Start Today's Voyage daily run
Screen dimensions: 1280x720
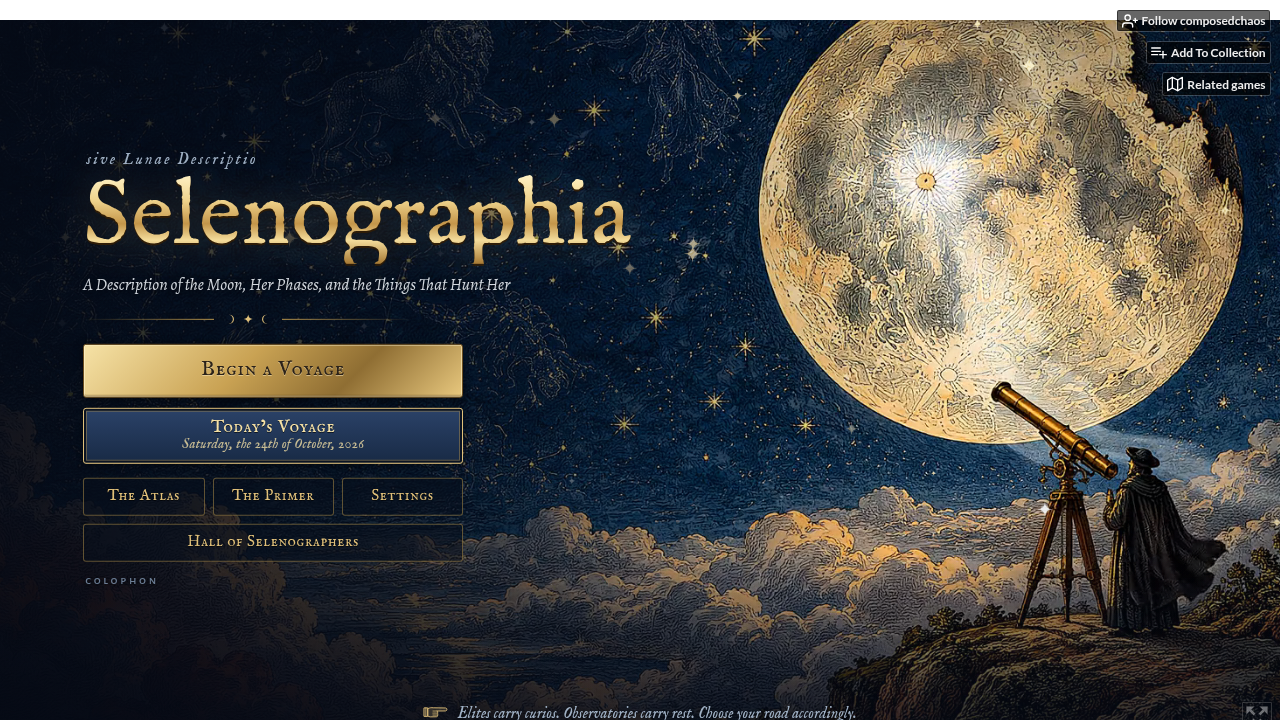click(273, 435)
